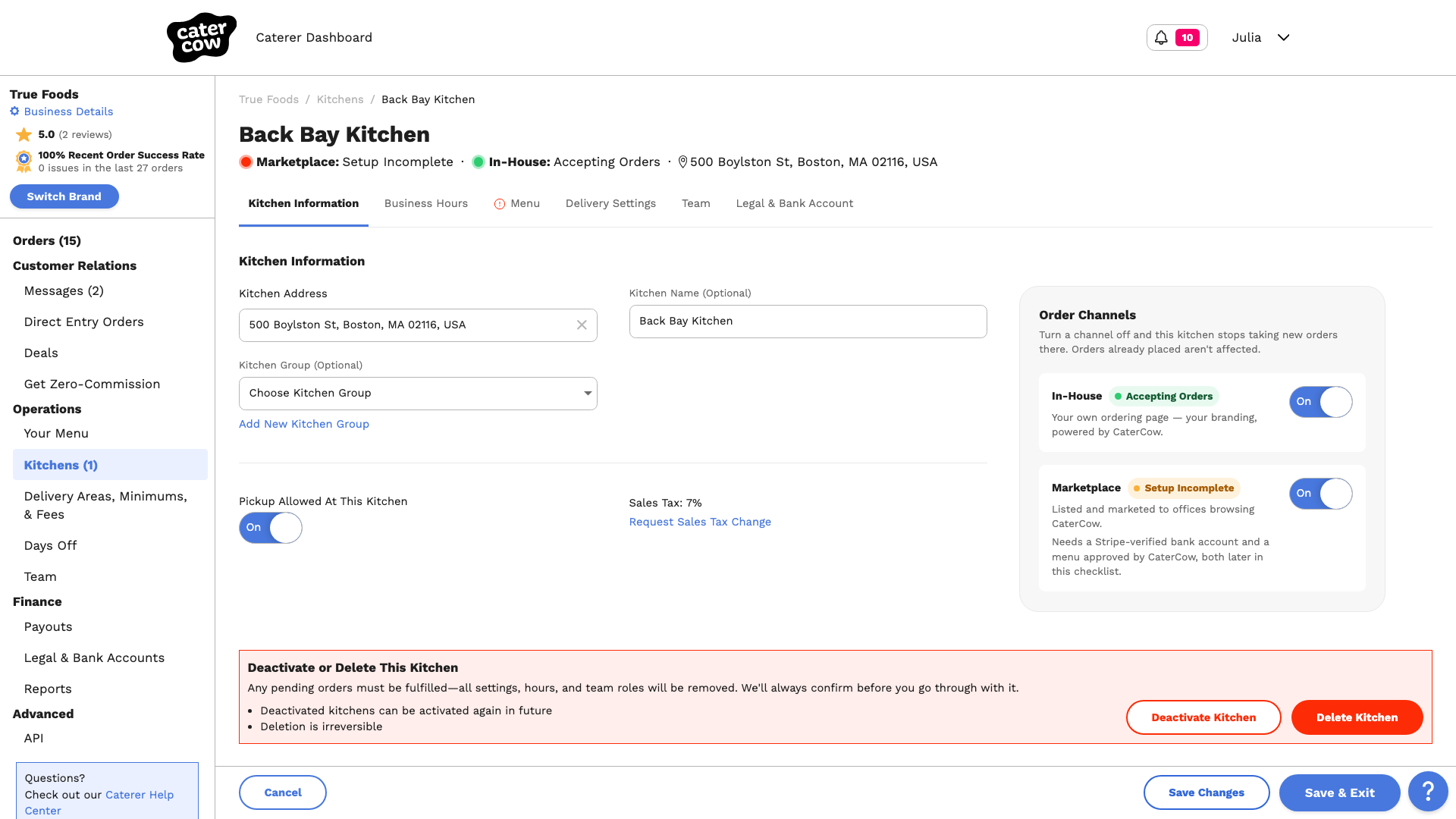Click into the Kitchen Name input field
The width and height of the screenshot is (1456, 819).
[x=808, y=322]
